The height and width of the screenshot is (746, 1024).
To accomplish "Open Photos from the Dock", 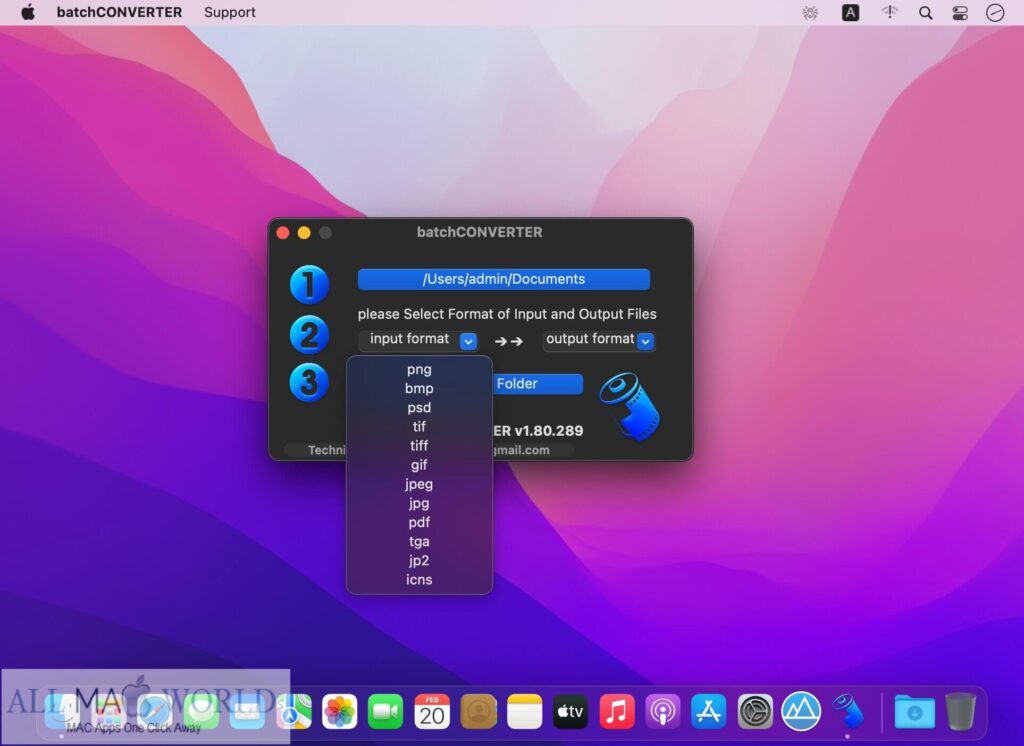I will point(340,711).
